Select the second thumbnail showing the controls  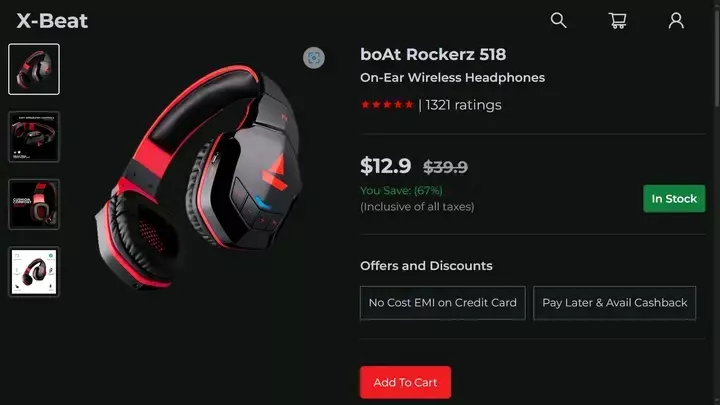pos(34,136)
